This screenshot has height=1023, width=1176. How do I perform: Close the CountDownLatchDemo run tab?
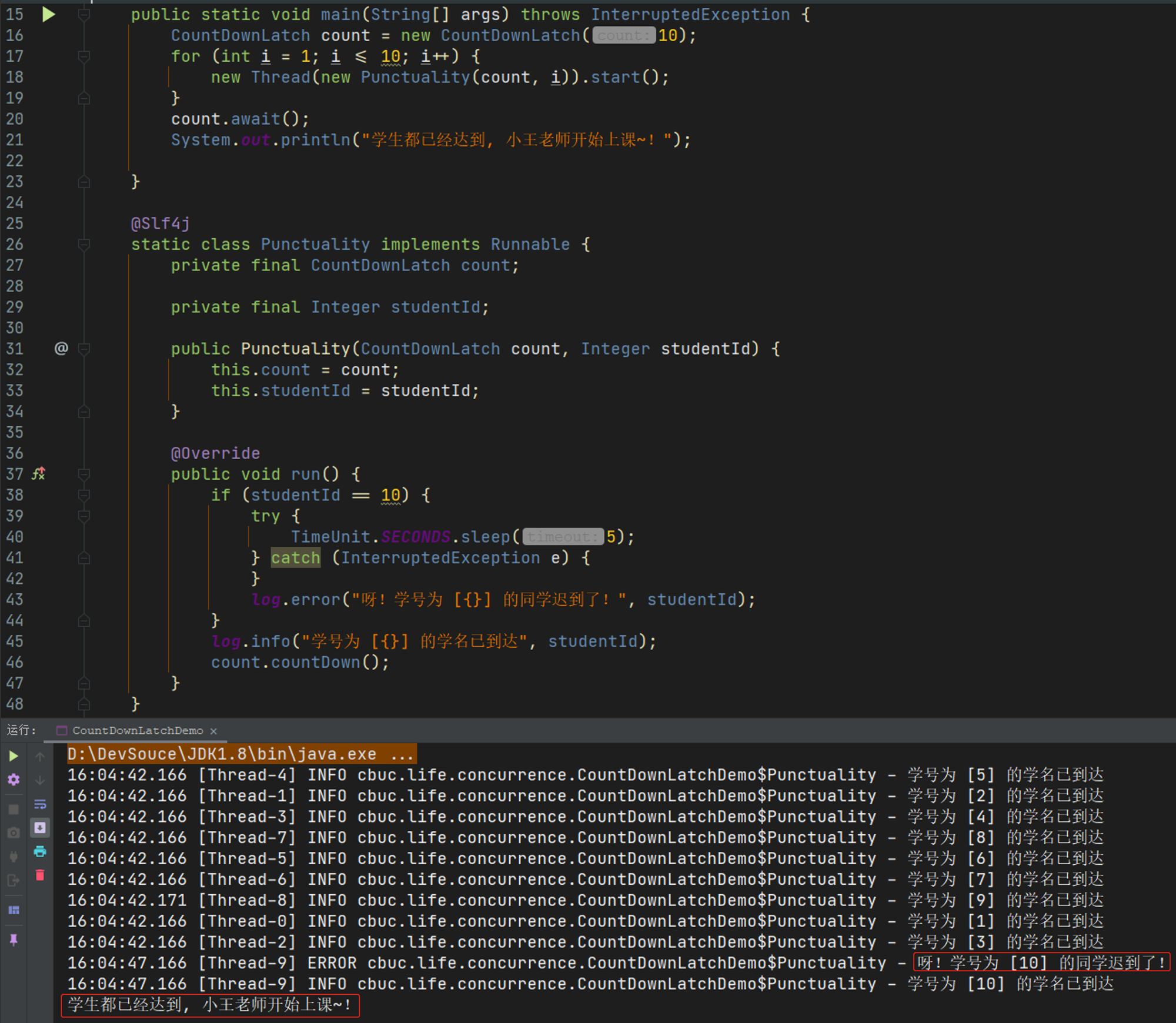[213, 731]
